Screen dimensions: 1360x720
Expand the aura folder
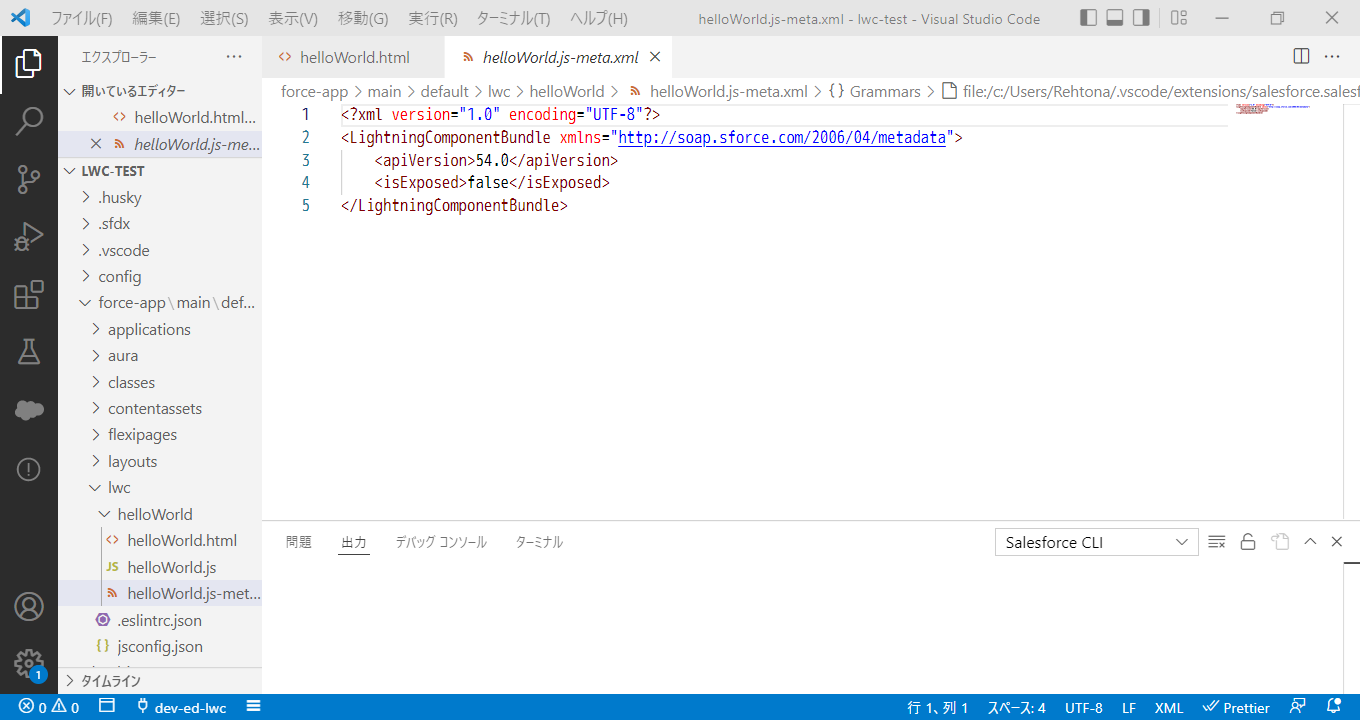point(160,356)
